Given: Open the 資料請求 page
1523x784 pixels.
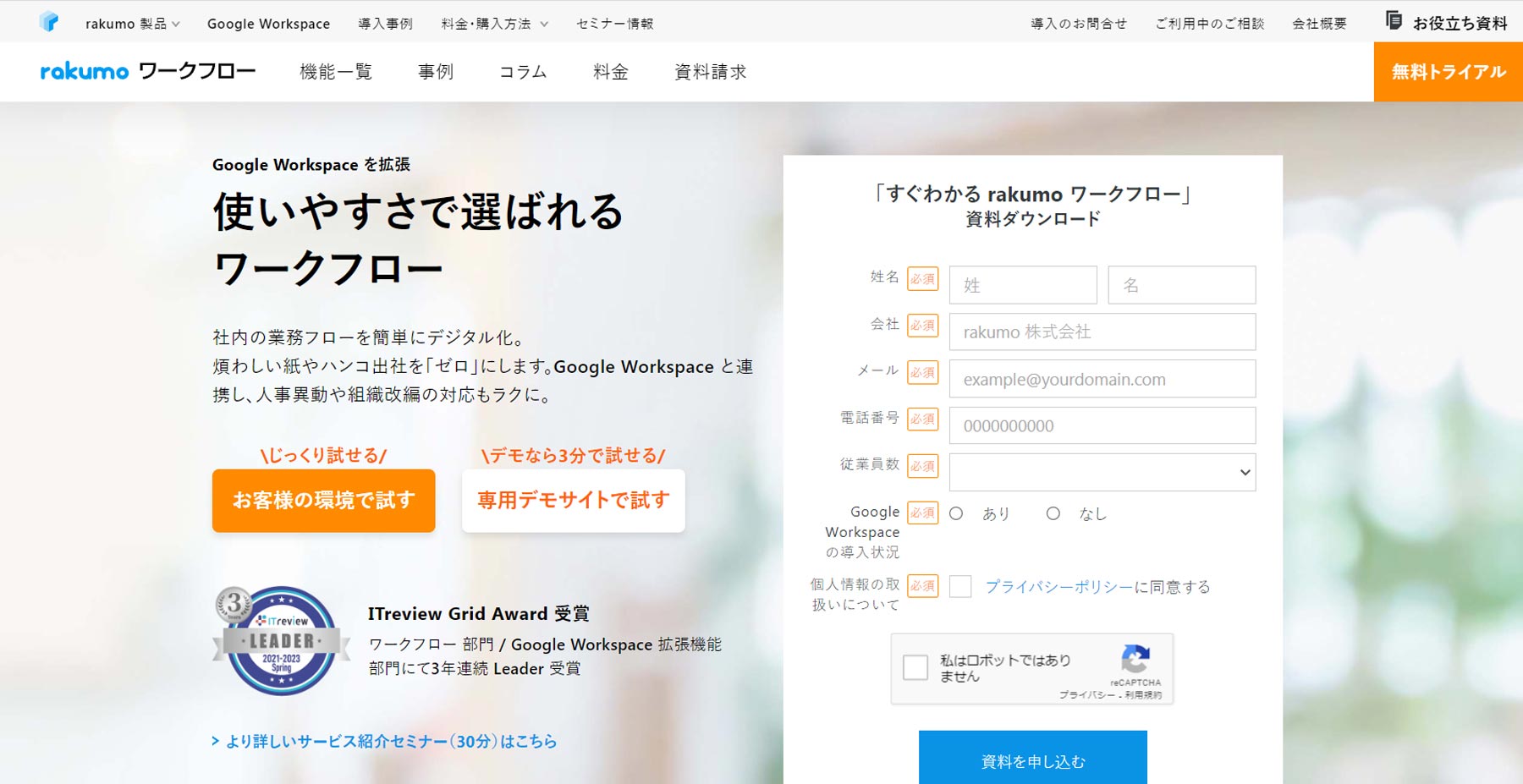Looking at the screenshot, I should click(711, 72).
